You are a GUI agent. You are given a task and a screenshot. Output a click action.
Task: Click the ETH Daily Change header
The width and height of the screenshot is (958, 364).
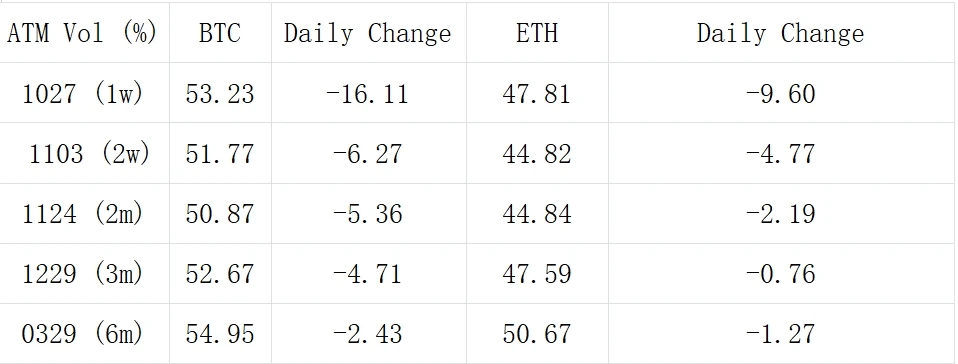point(781,33)
